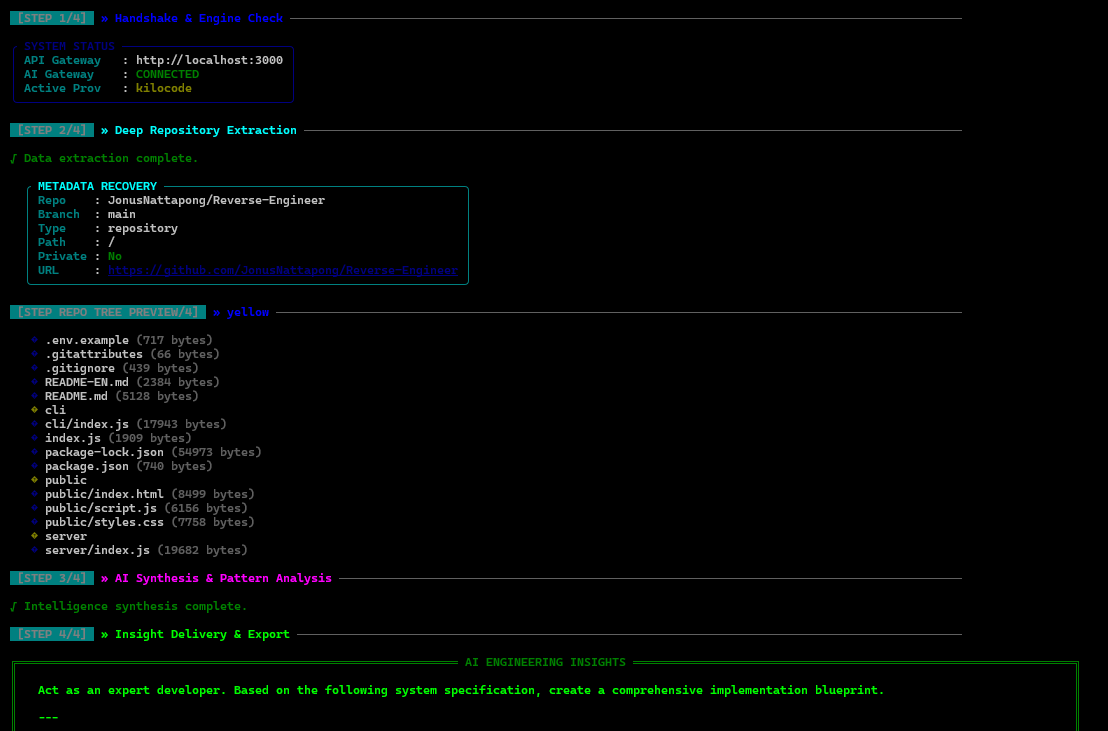Click the [STEP REPO TREE PREVIEW/4] badge
1108x731 pixels.
click(x=108, y=312)
